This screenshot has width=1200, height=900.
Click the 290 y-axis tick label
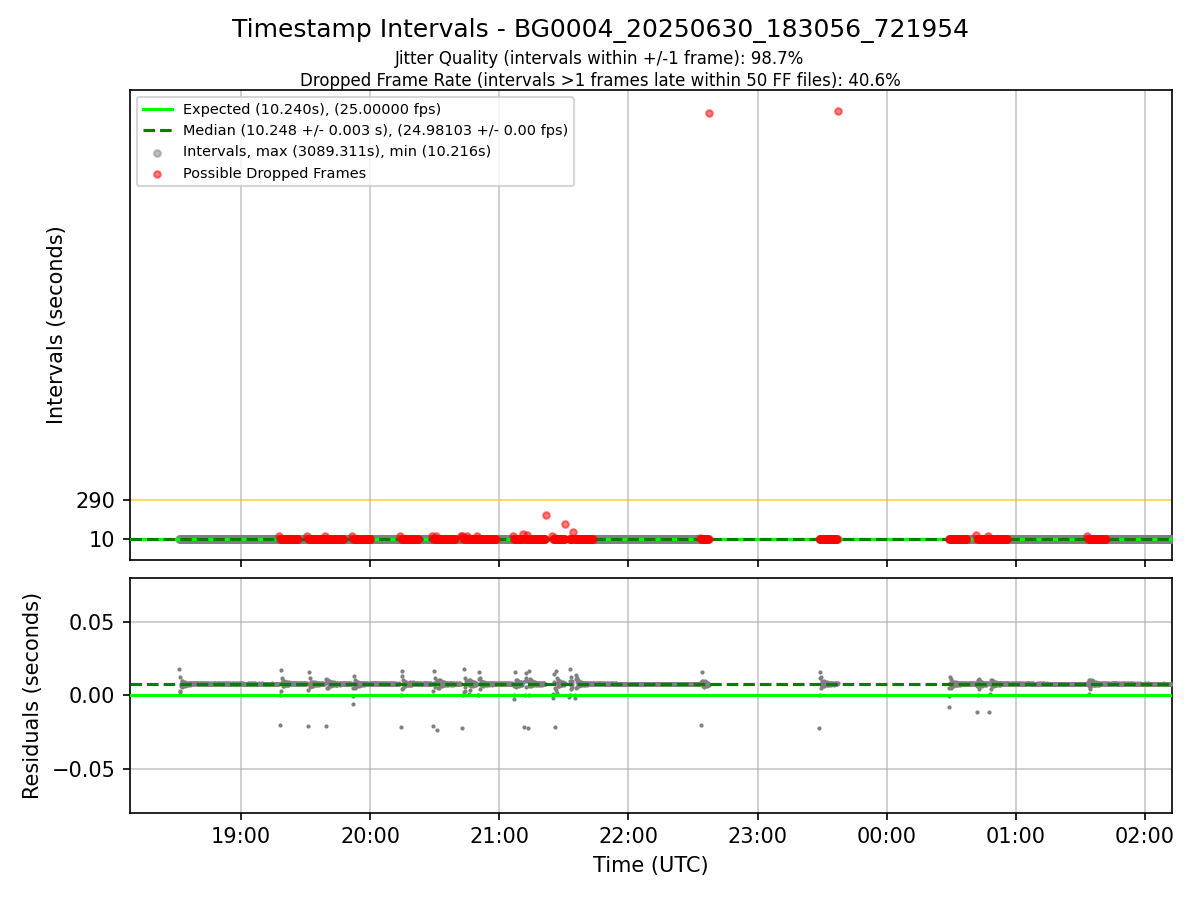pyautogui.click(x=96, y=500)
